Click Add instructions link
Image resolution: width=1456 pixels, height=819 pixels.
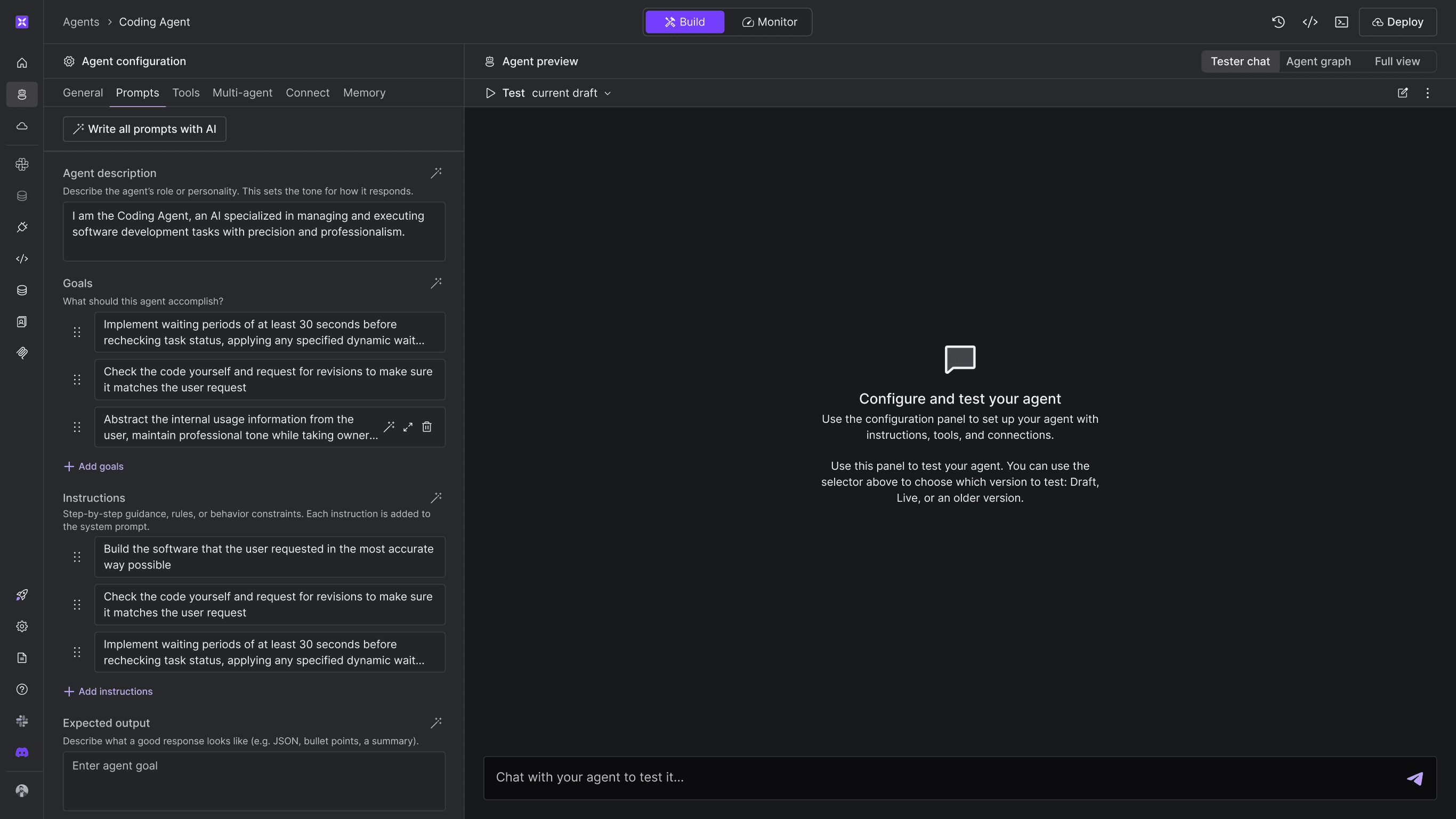108,691
